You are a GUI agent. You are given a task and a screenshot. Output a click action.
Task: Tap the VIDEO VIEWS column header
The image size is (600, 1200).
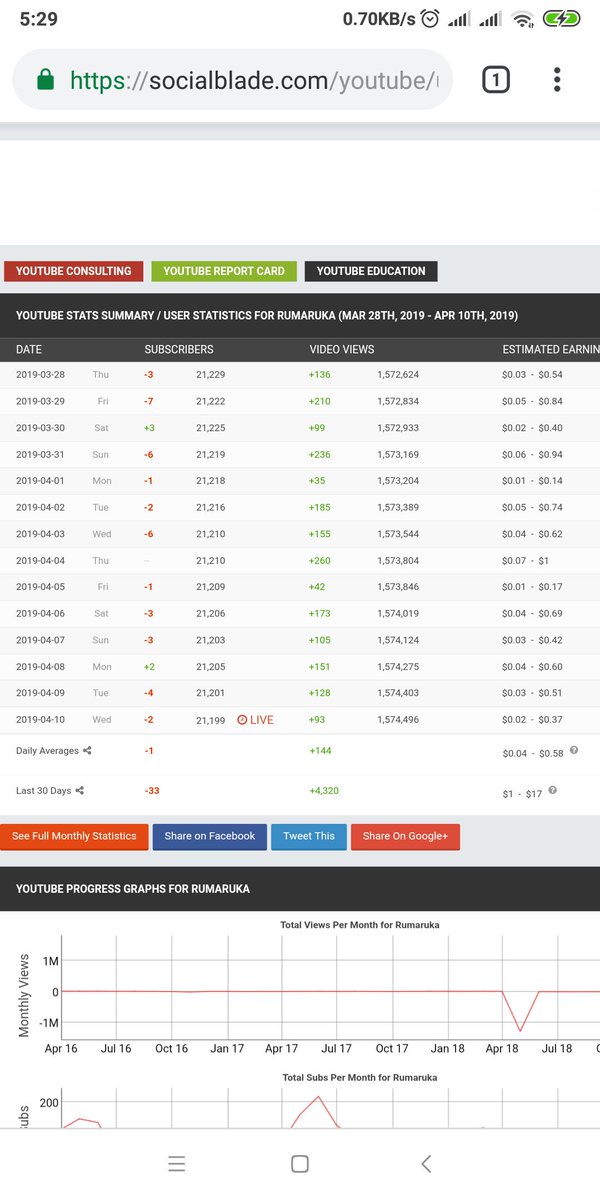tap(342, 350)
